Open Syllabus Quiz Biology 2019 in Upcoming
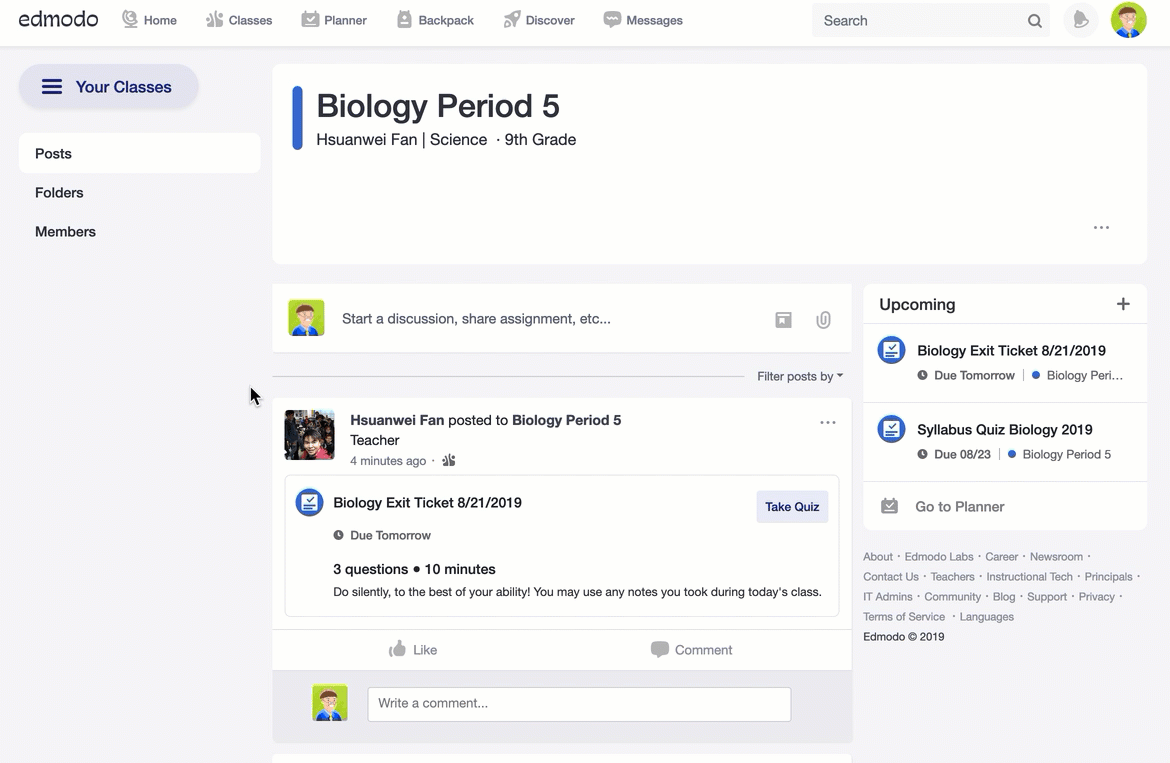The image size is (1170, 763). coord(1004,430)
